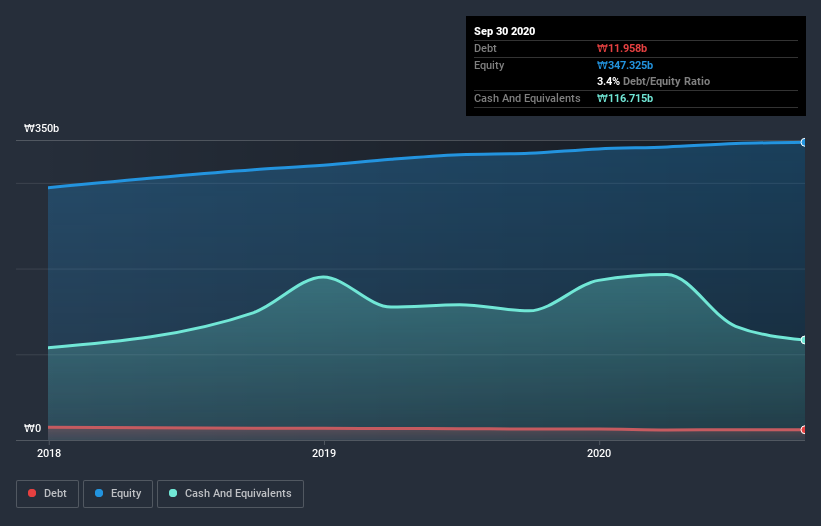This screenshot has height=526, width=821.
Task: Click the ₩0 y-axis label
Action: [32, 428]
